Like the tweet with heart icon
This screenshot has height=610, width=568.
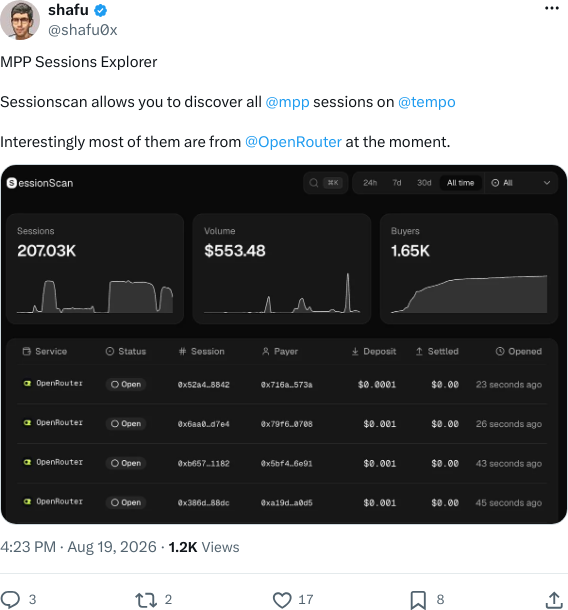pos(282,599)
